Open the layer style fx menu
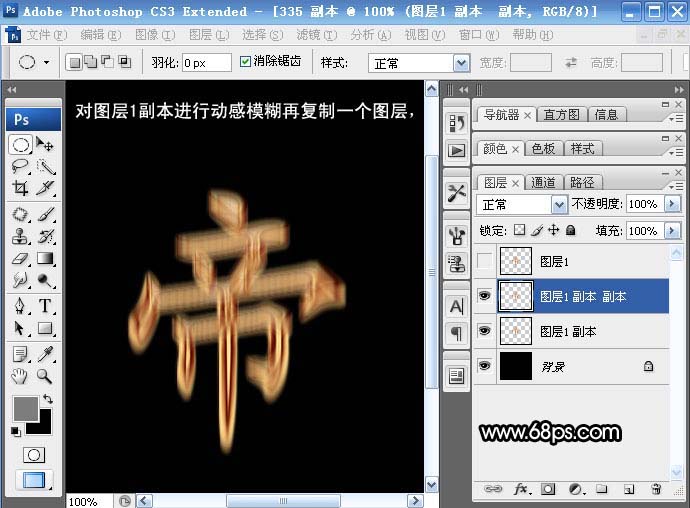 tap(521, 489)
